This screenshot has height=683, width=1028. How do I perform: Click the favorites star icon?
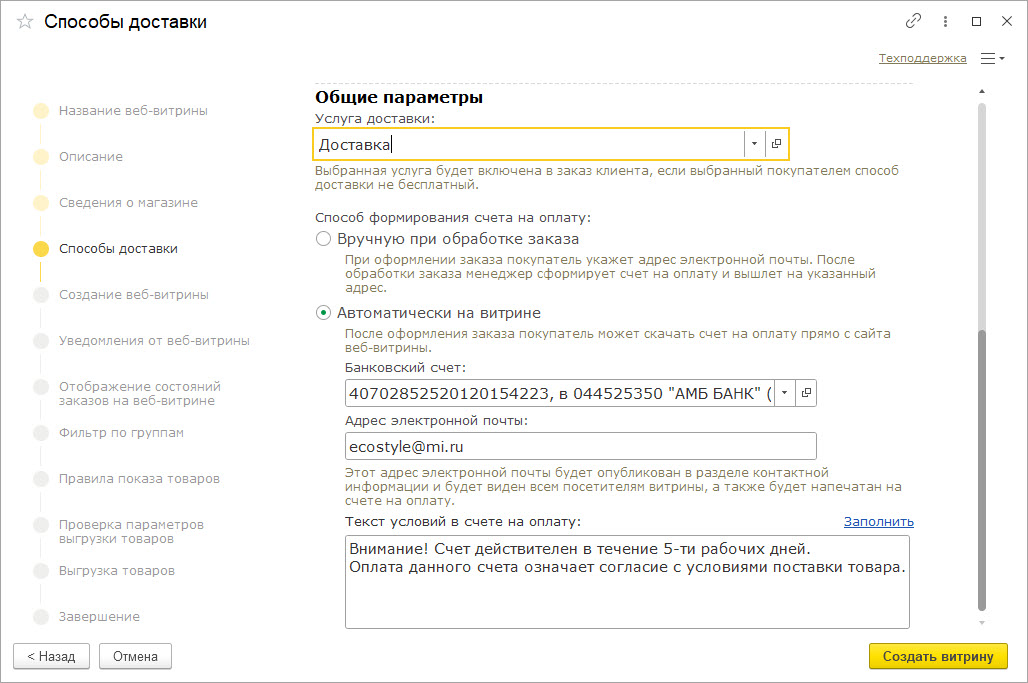(25, 22)
